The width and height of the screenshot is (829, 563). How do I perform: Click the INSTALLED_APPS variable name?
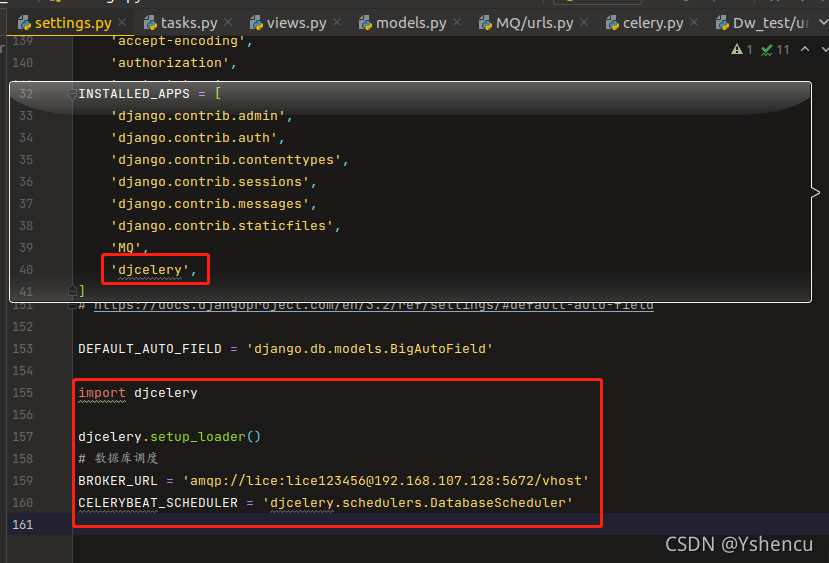point(134,94)
